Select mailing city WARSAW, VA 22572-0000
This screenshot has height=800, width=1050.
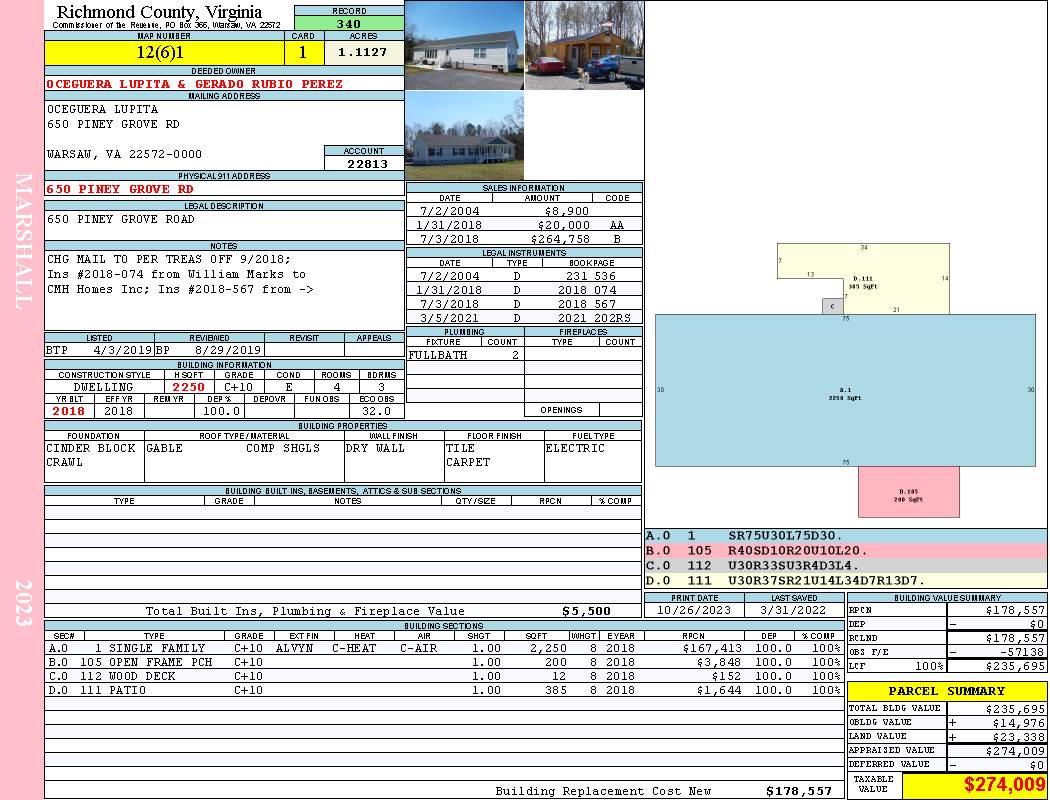124,154
